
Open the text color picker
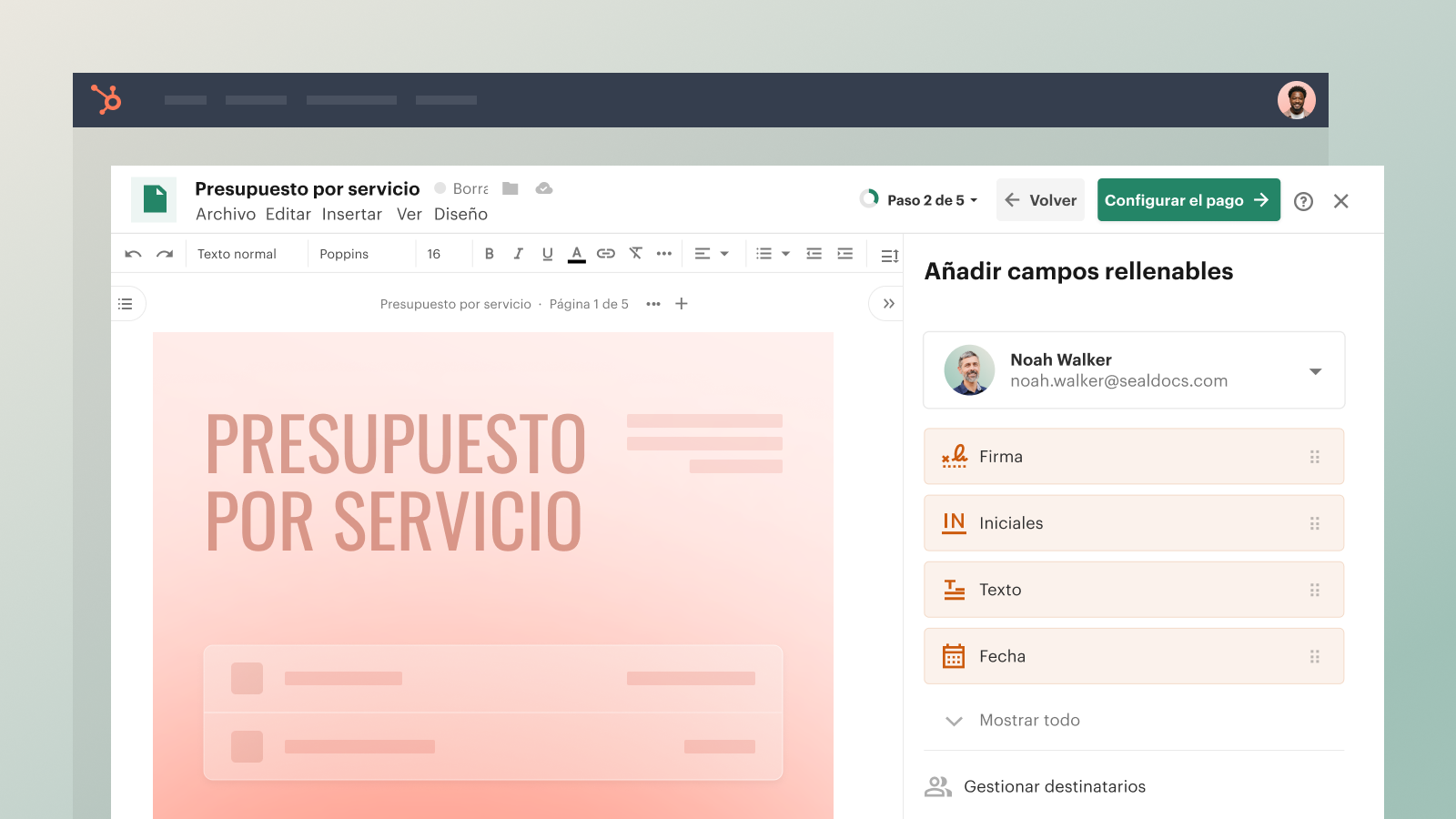tap(577, 254)
